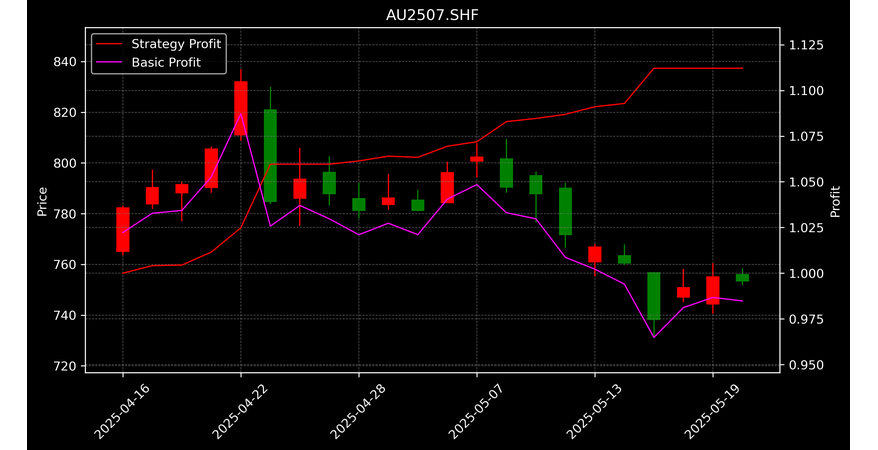Click the 800 price tick label
This screenshot has width=878, height=450.
(x=65, y=163)
